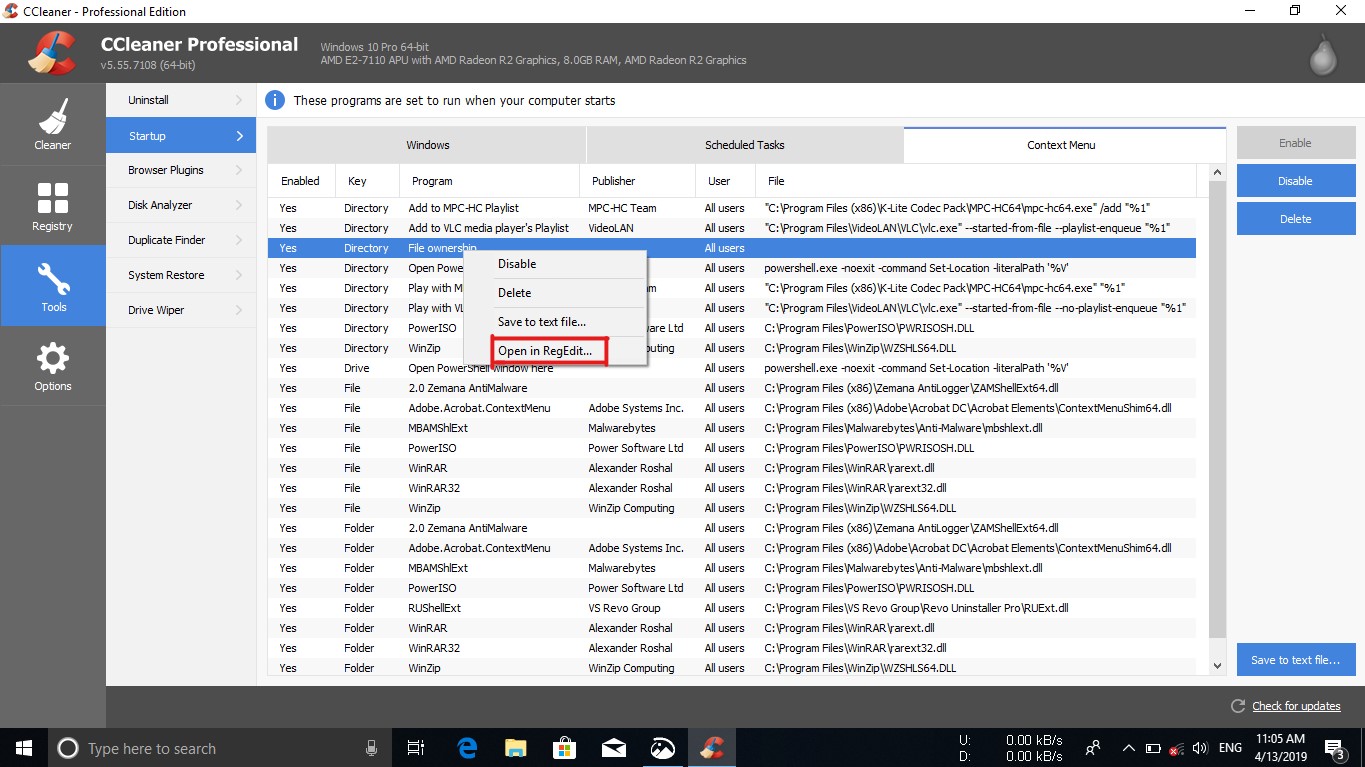Click the CCleaner logo in the header
The image size is (1365, 767).
[x=52, y=52]
